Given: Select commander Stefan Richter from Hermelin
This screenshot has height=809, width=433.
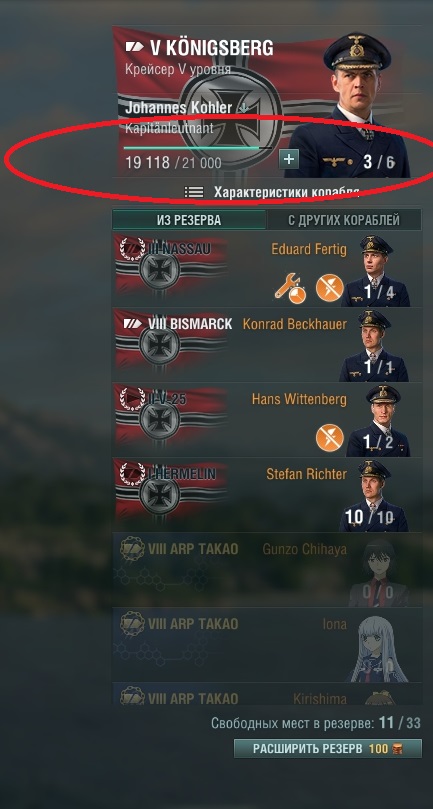Looking at the screenshot, I should [266, 495].
